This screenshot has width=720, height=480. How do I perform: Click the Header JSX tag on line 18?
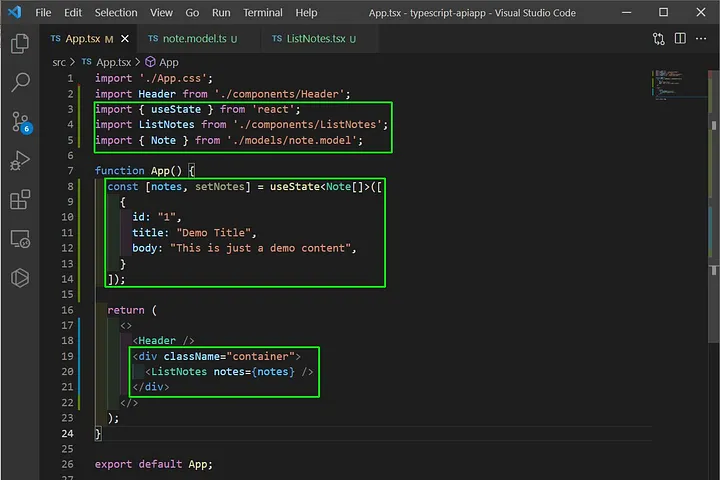(x=157, y=341)
